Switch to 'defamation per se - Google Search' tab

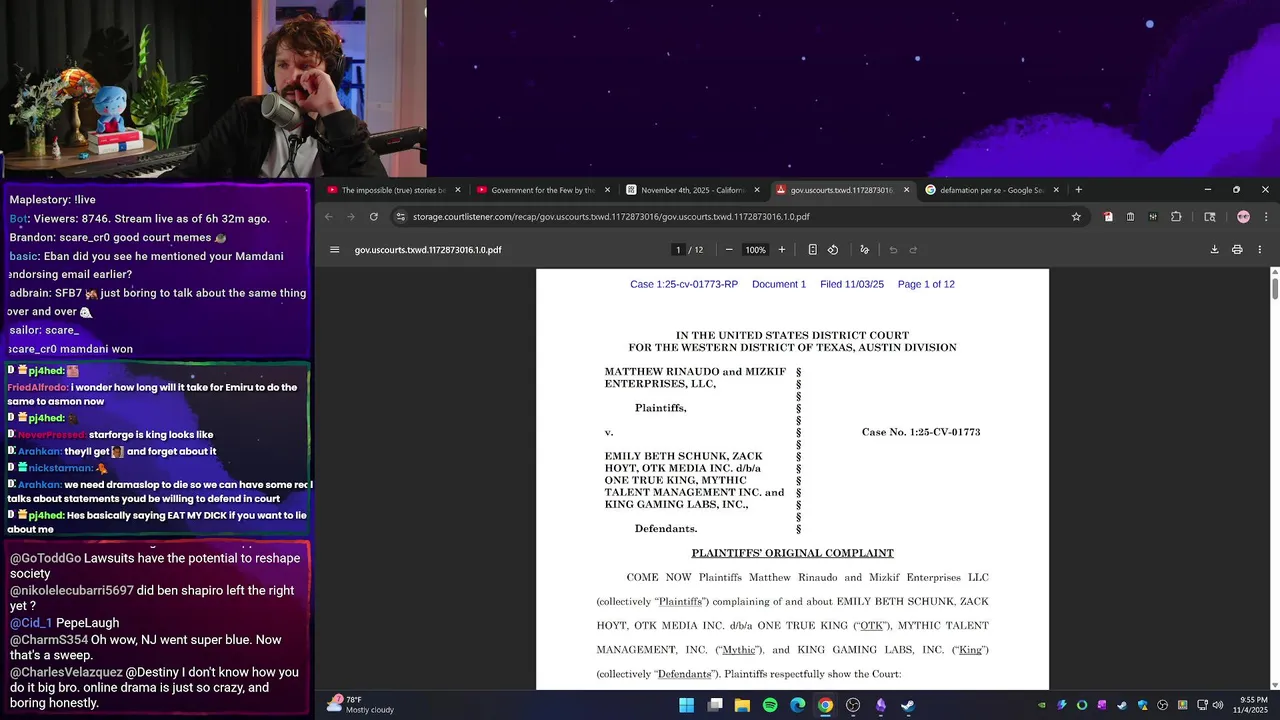pyautogui.click(x=992, y=190)
